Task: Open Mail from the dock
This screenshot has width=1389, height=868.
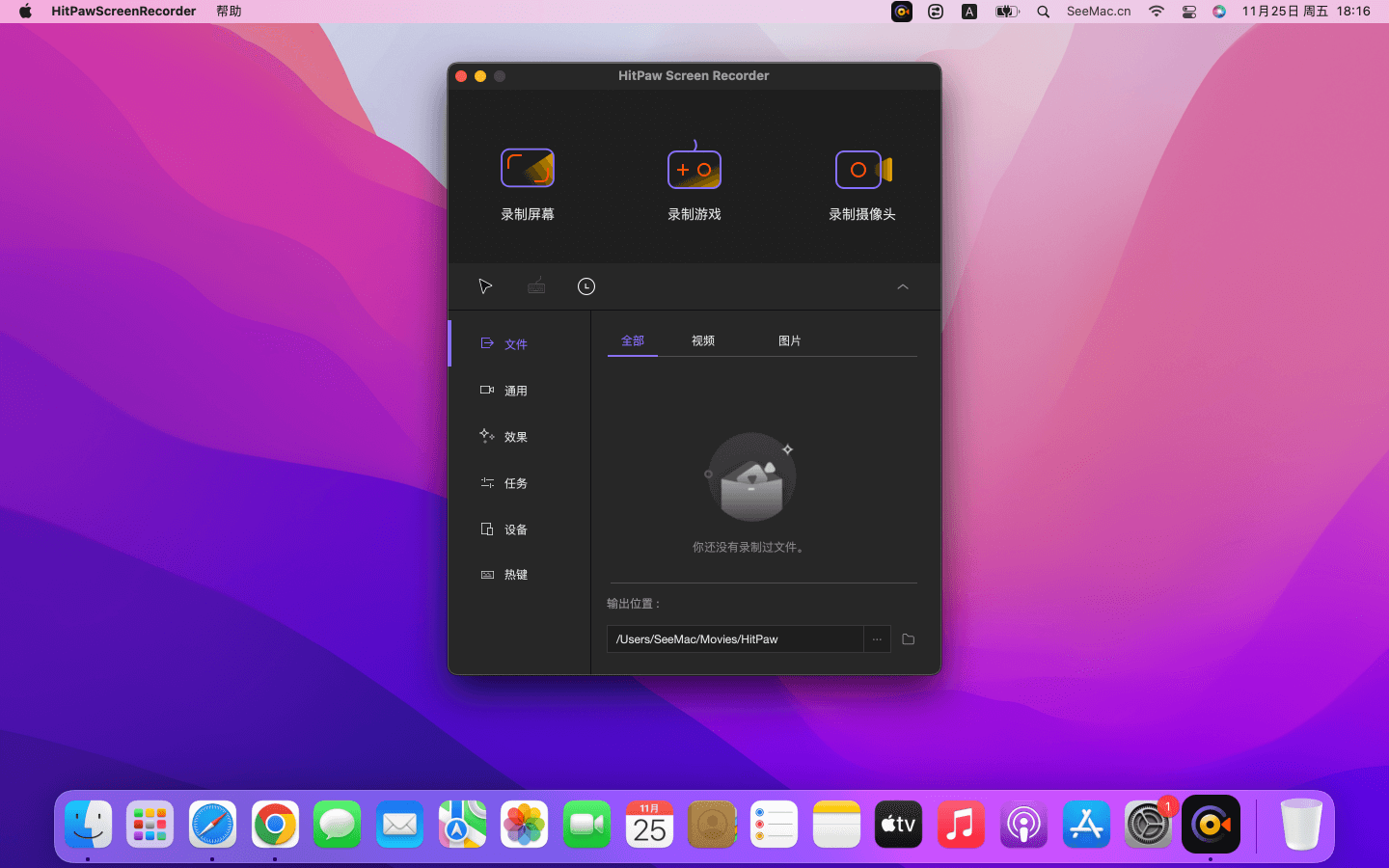Action: [399, 825]
